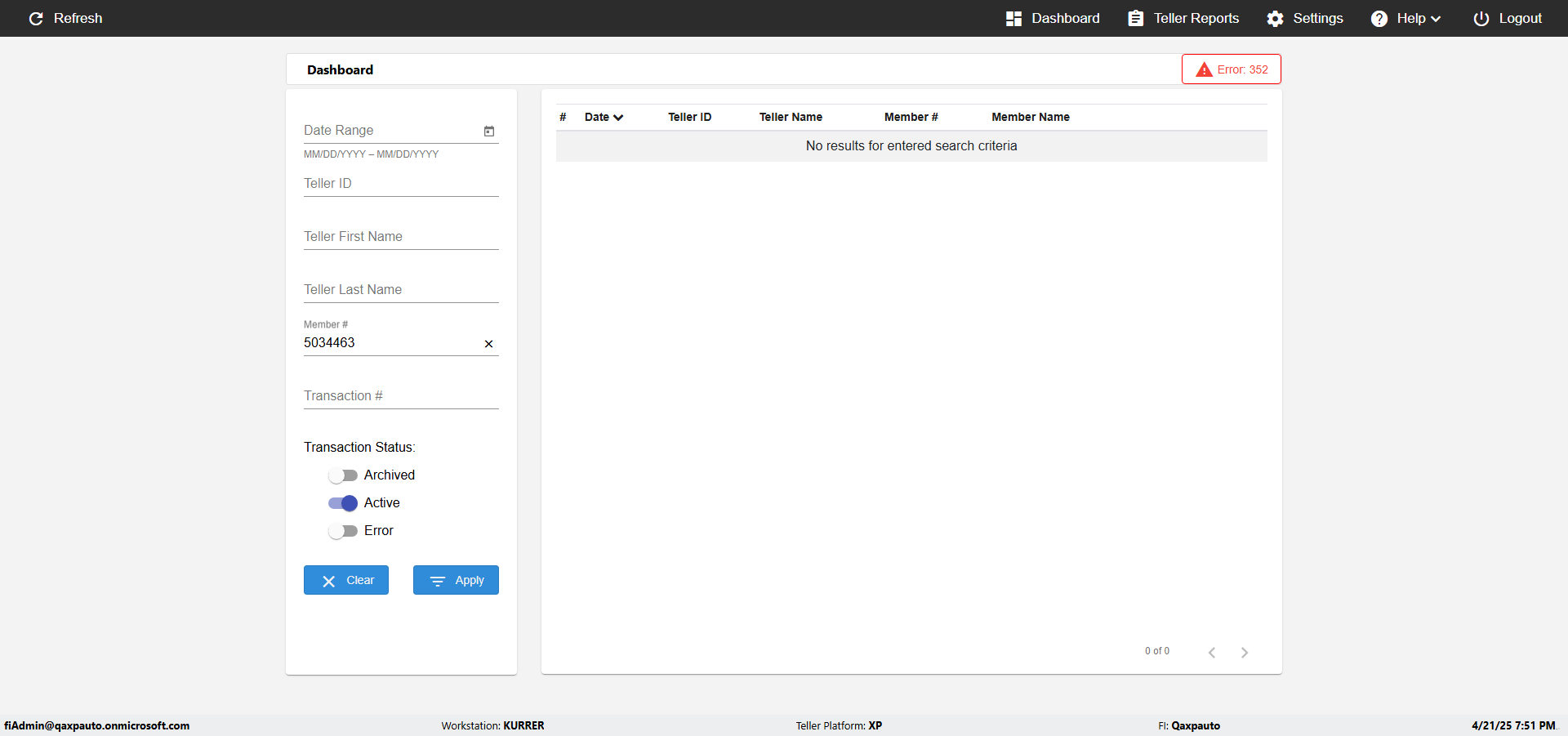Turn off the Active status switch

(x=343, y=503)
